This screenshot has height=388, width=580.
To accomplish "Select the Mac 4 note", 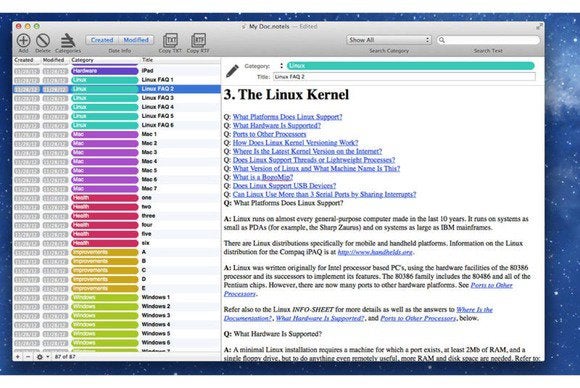I will [x=117, y=161].
